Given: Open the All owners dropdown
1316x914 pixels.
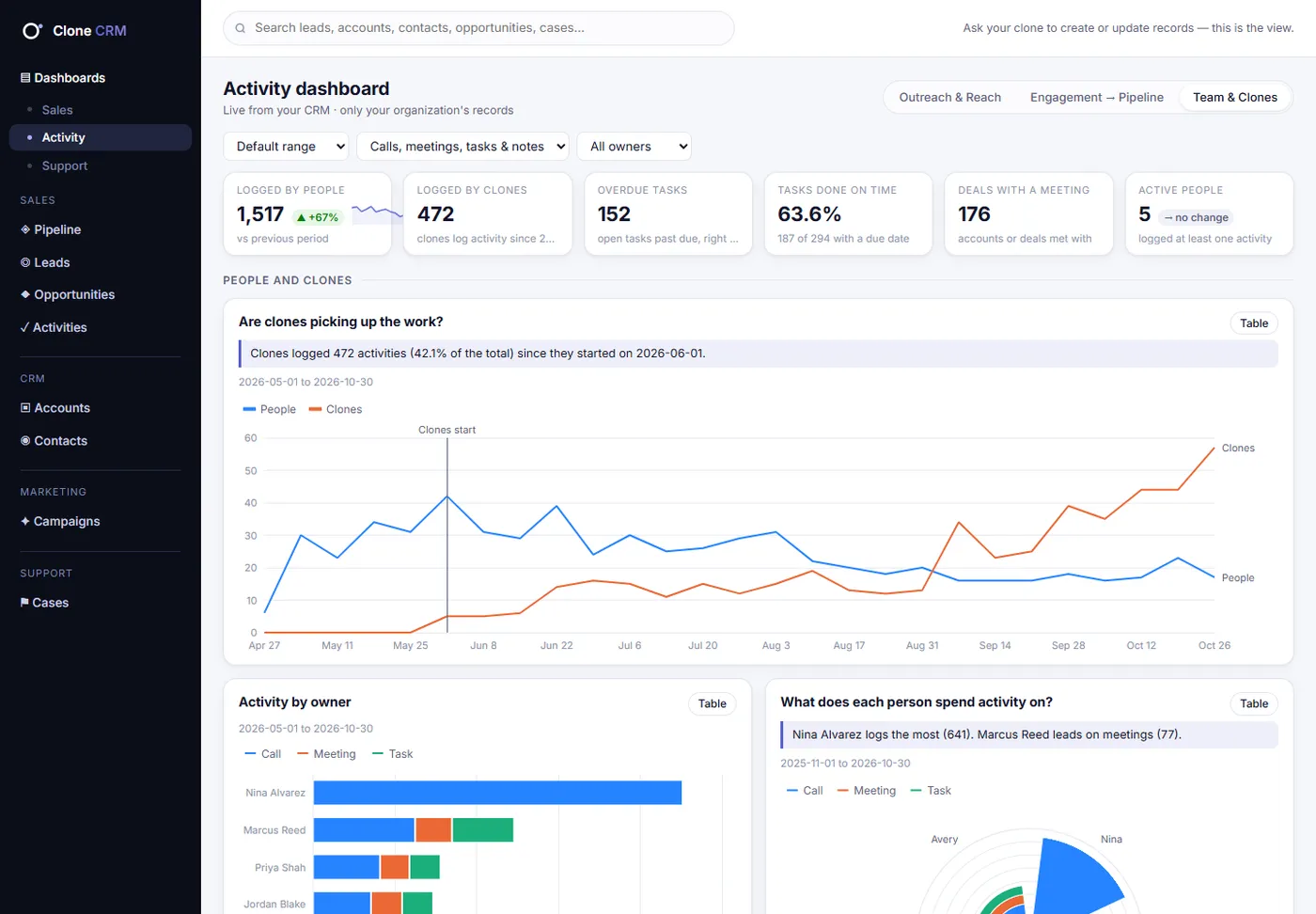Looking at the screenshot, I should click(x=634, y=147).
